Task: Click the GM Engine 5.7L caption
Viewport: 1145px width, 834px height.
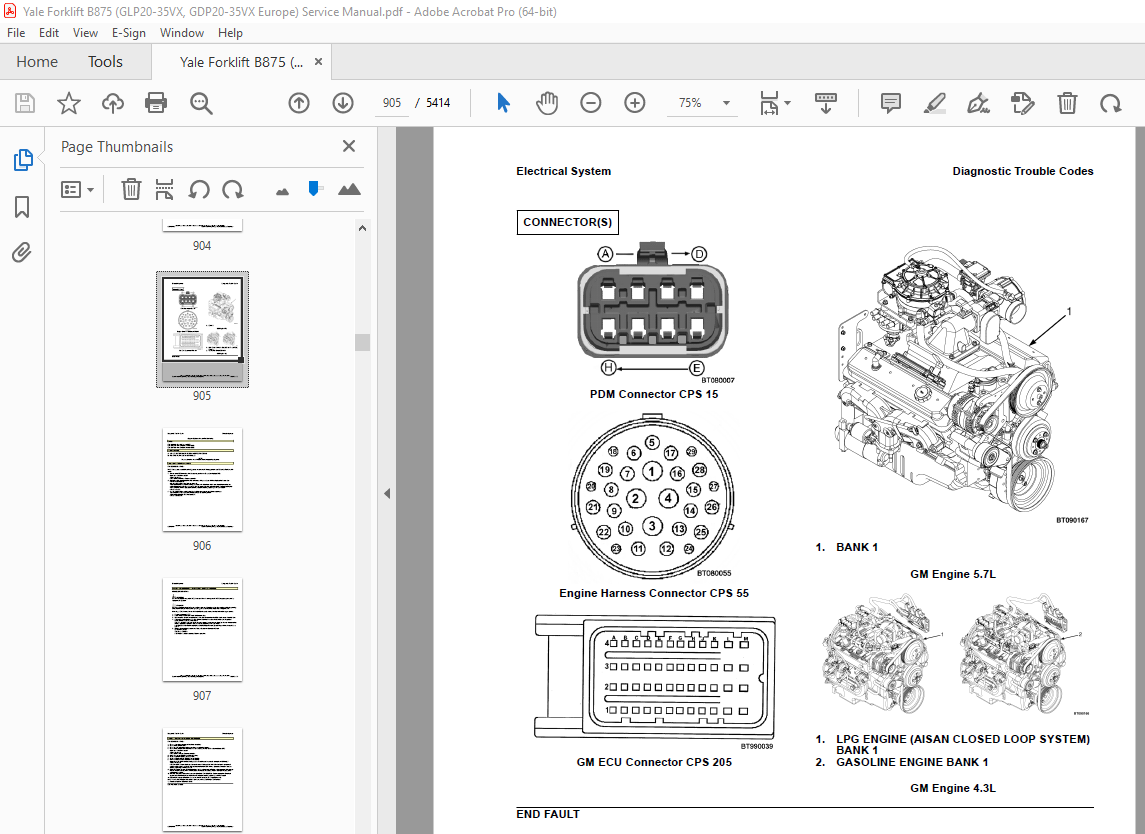Action: tap(952, 574)
